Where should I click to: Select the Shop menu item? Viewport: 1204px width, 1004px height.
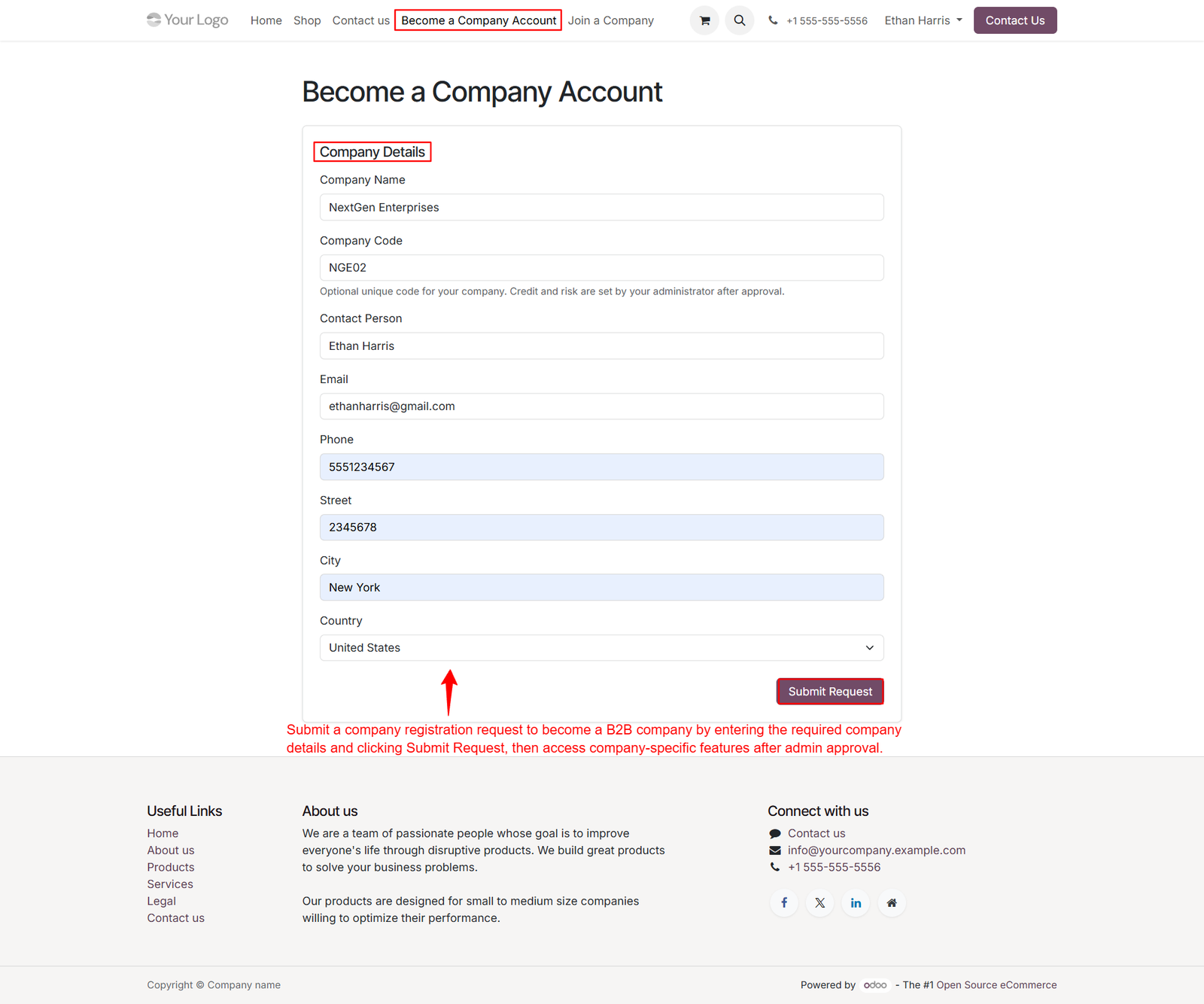307,20
